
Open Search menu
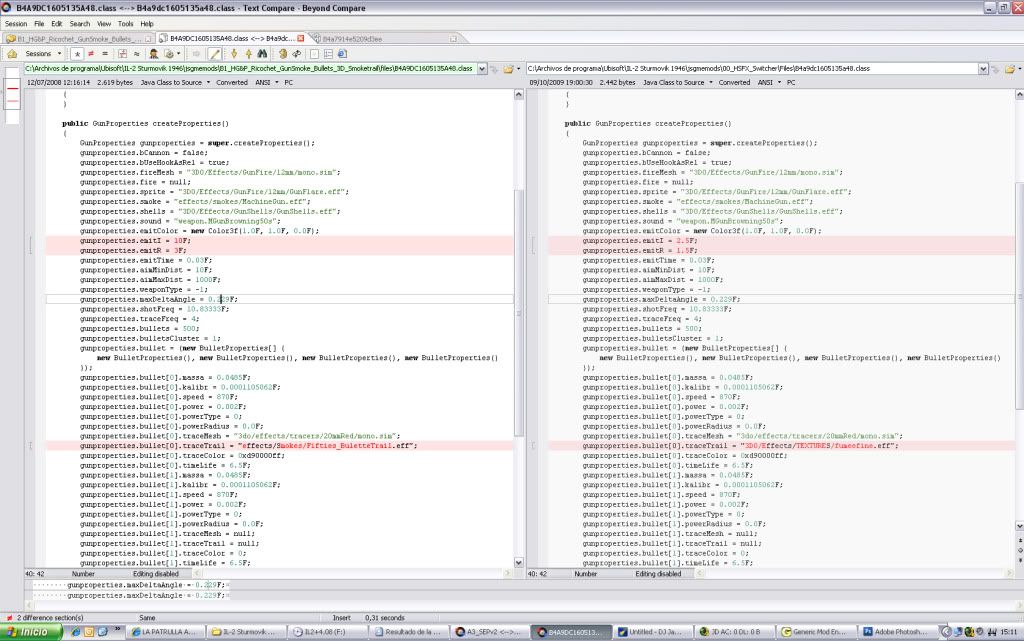point(80,23)
